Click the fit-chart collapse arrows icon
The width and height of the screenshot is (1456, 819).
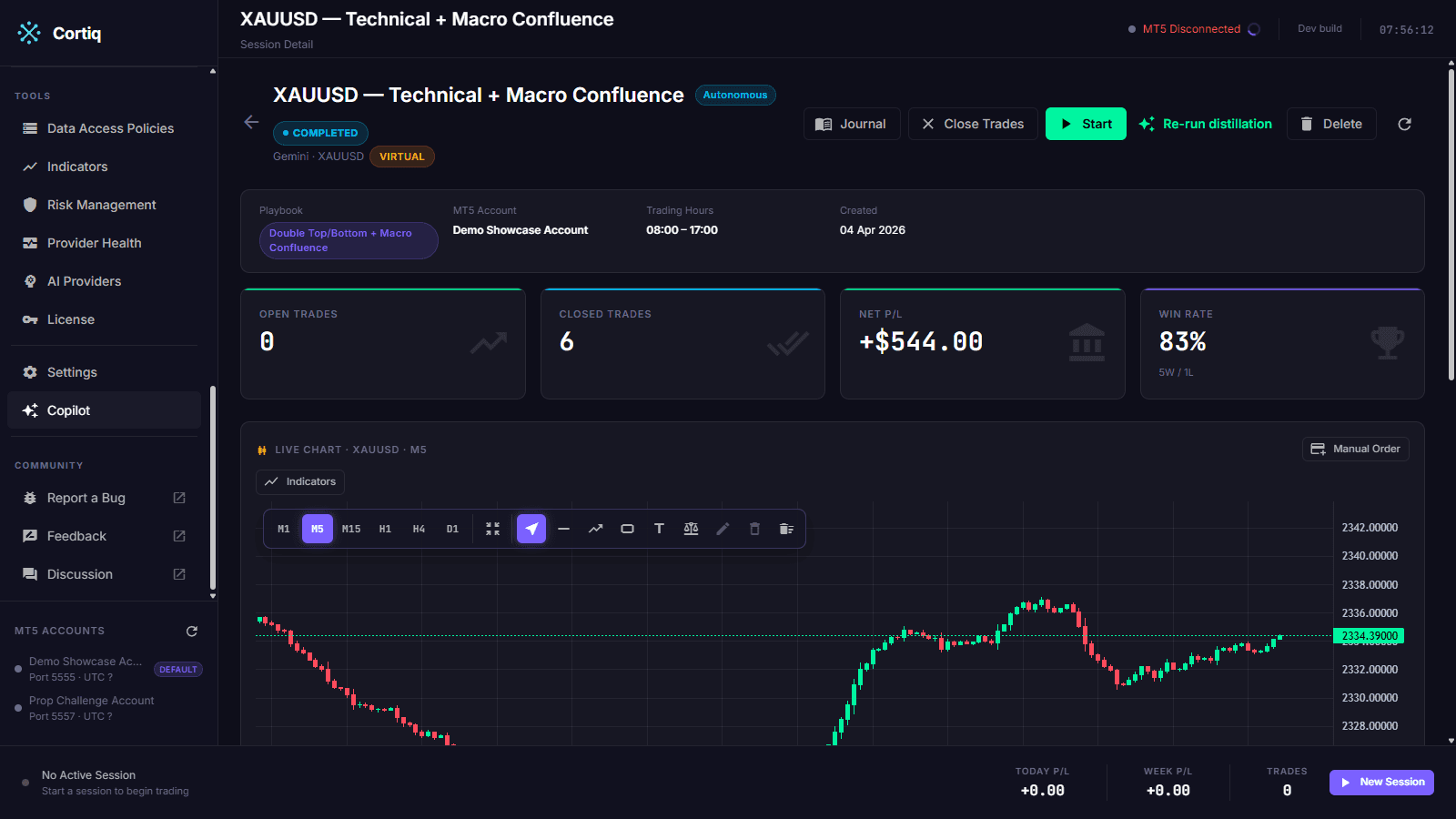click(493, 529)
